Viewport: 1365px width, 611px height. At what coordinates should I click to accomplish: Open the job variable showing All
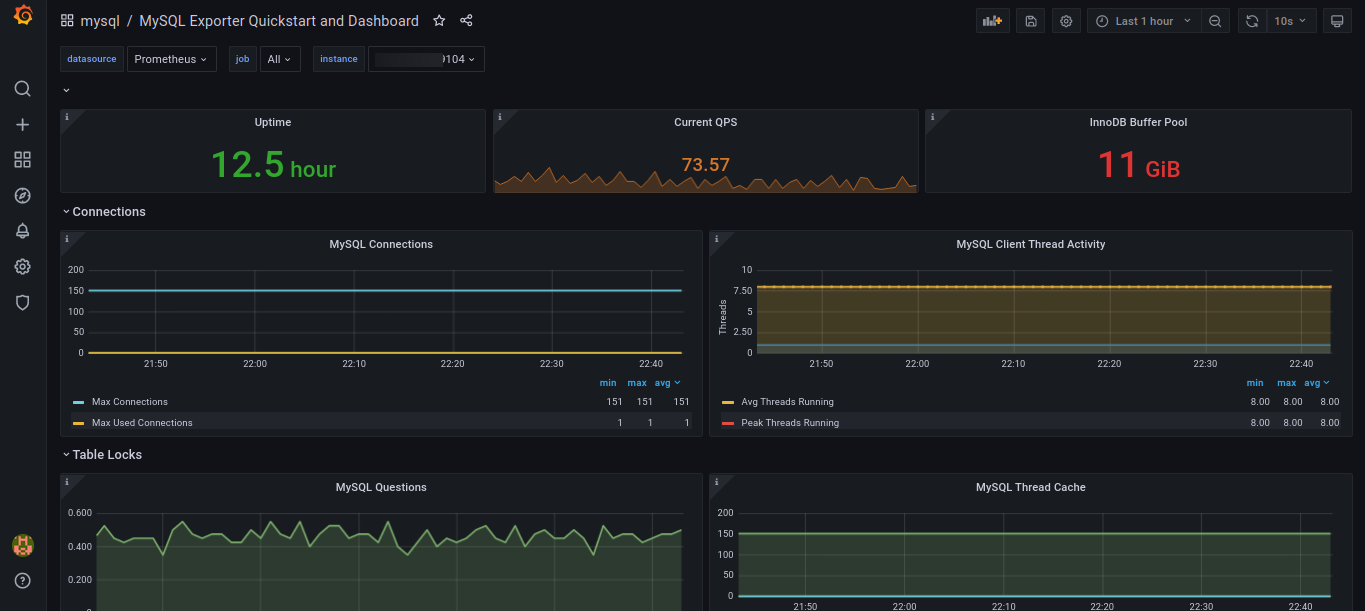[x=280, y=58]
